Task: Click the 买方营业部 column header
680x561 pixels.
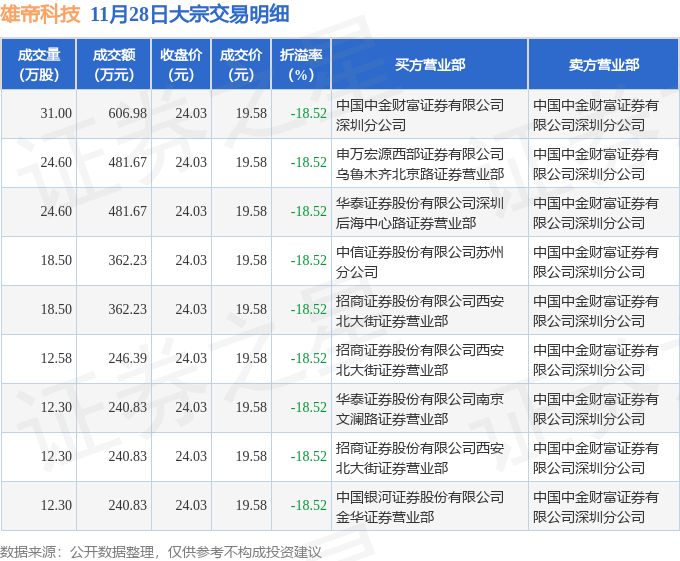Action: pos(430,65)
